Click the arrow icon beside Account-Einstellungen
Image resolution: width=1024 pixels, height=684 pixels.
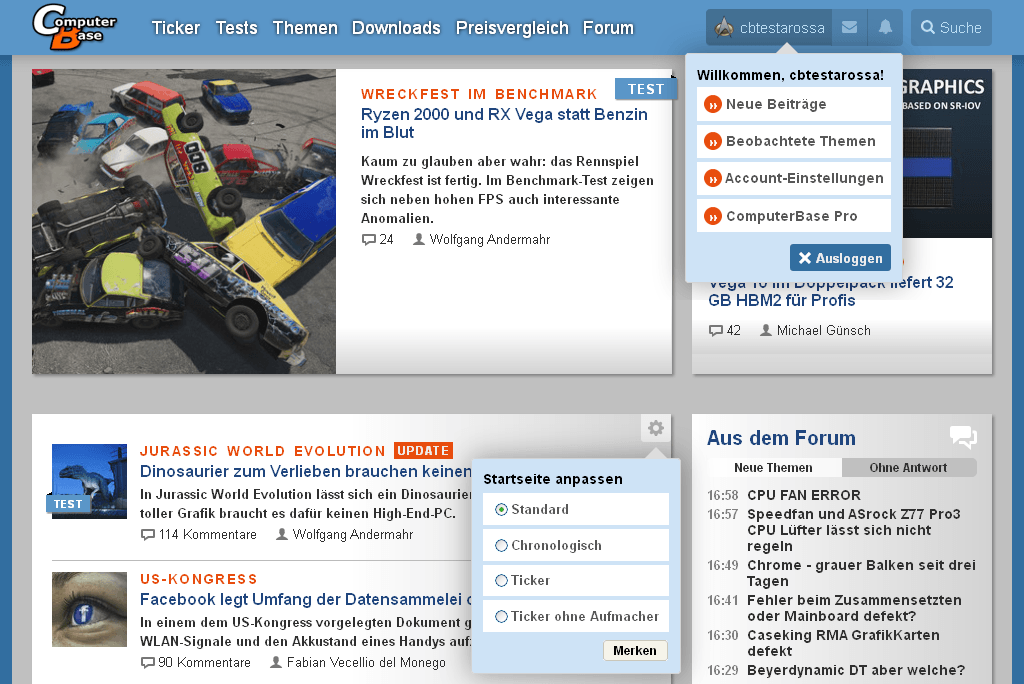coord(712,178)
